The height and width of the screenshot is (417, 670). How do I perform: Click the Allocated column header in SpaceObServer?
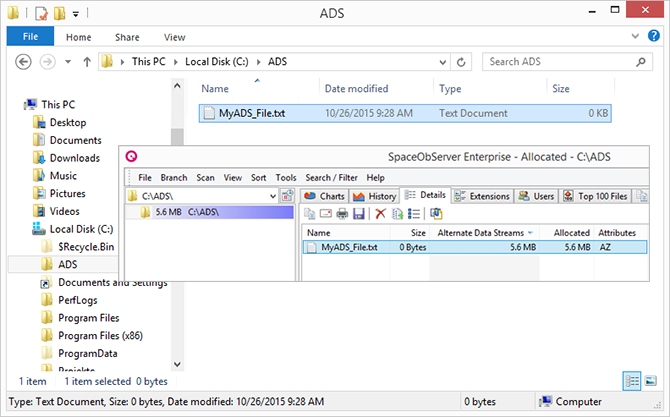pyautogui.click(x=571, y=233)
